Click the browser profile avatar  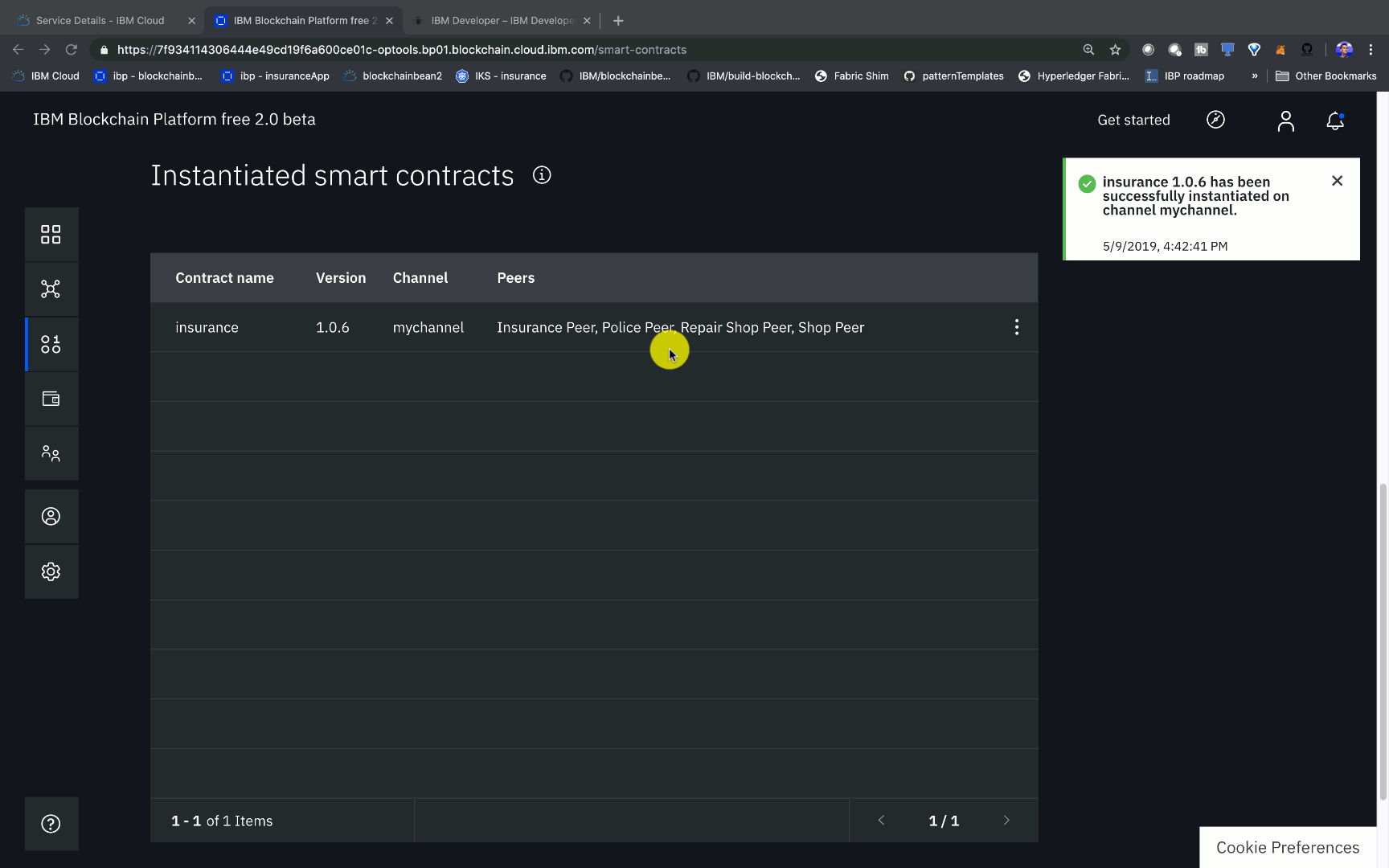click(x=1344, y=50)
